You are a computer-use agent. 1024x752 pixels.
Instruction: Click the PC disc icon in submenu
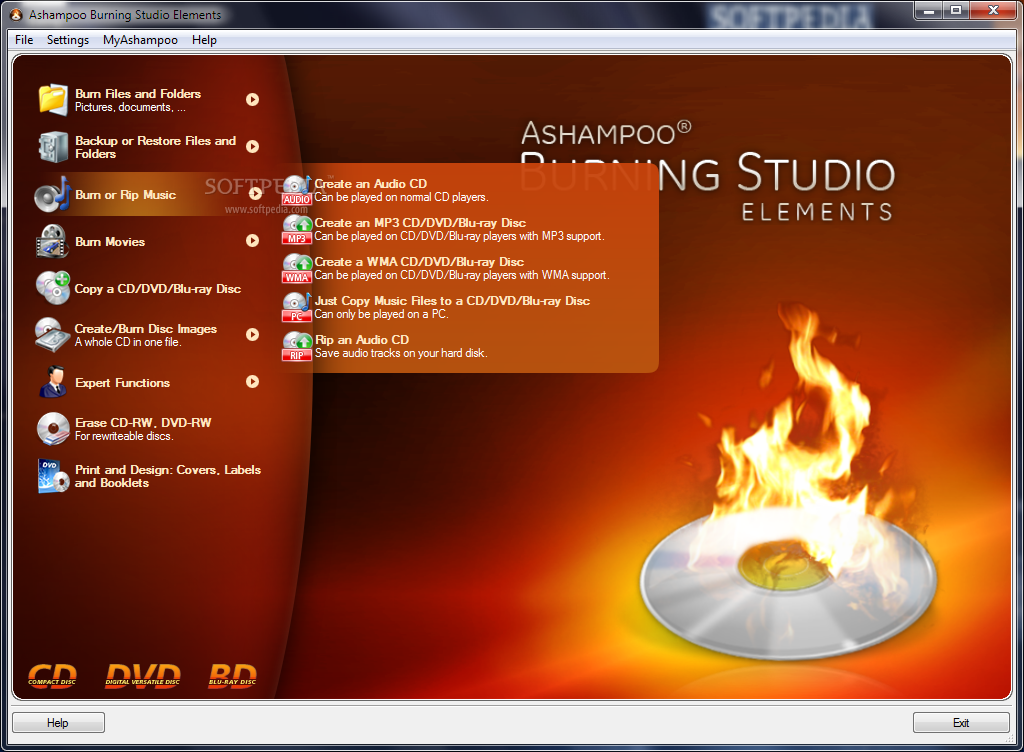pos(296,307)
